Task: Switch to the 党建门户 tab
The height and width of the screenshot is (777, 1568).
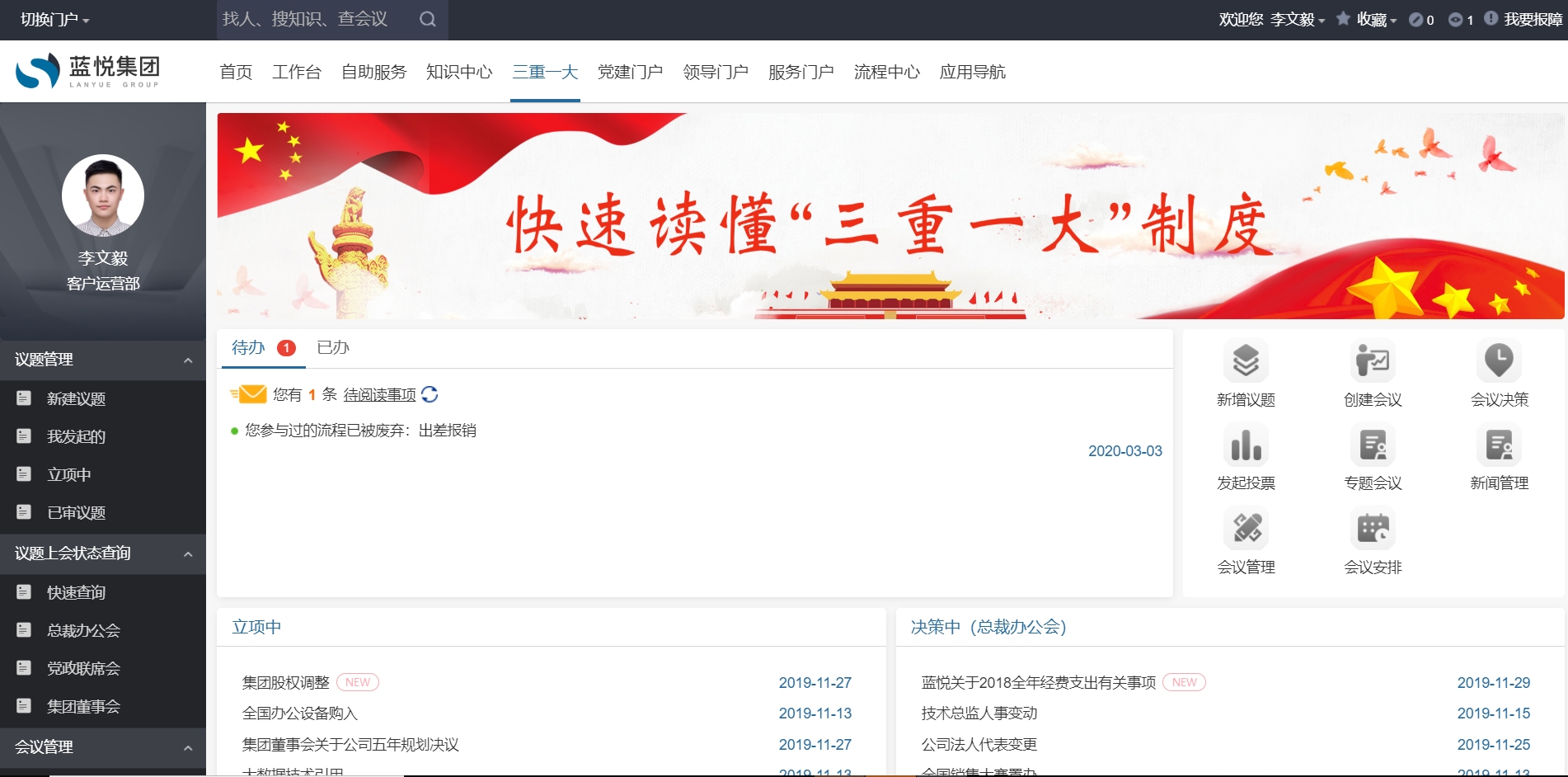Action: (630, 72)
